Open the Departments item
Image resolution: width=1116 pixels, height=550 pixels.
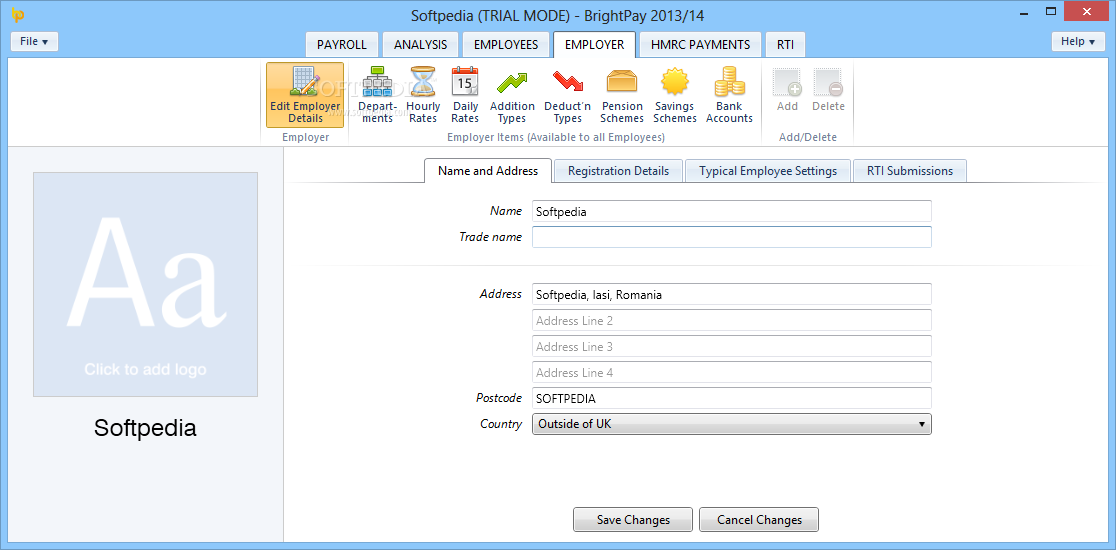tap(377, 95)
